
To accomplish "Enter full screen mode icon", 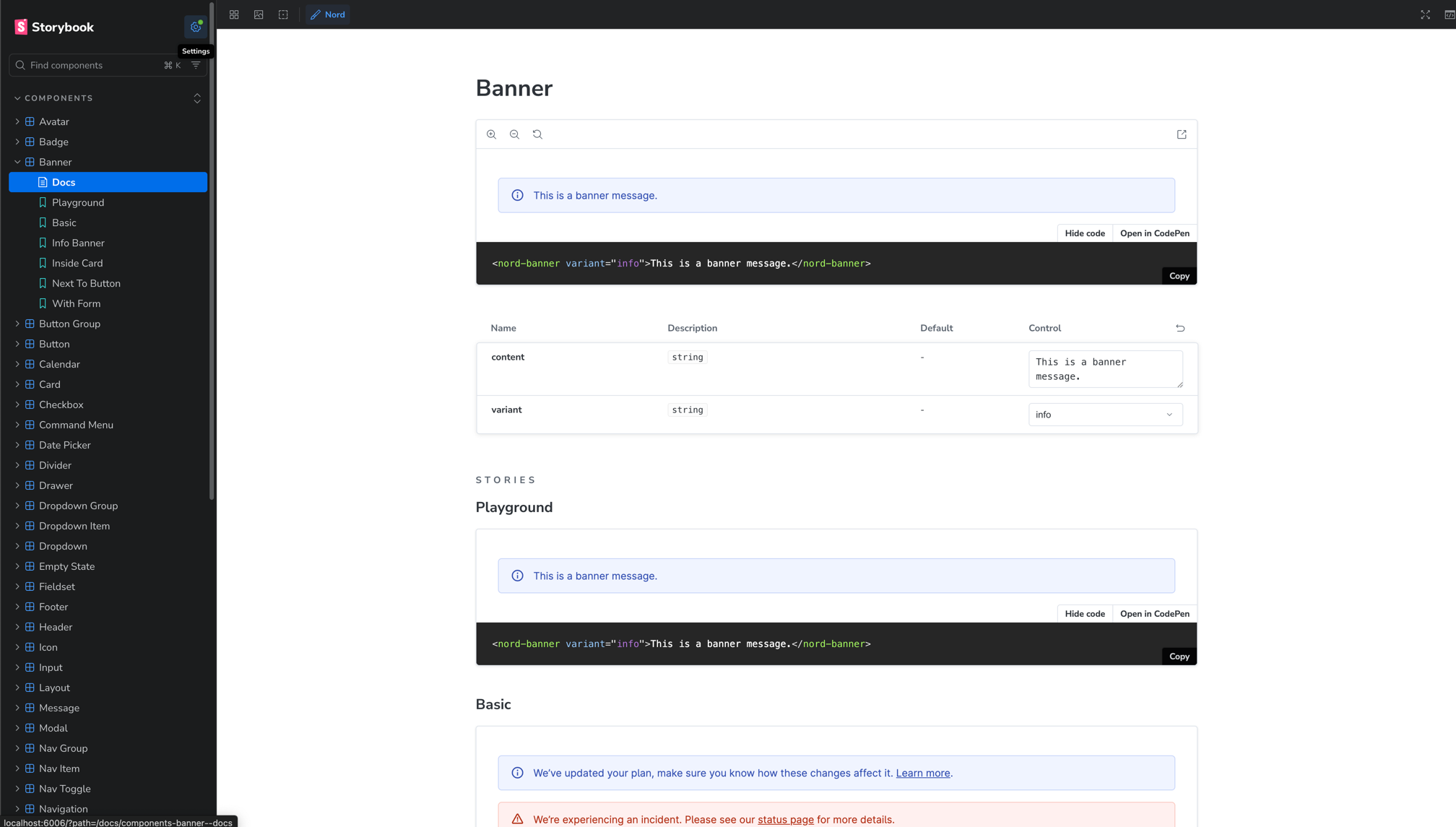I will (x=1425, y=14).
